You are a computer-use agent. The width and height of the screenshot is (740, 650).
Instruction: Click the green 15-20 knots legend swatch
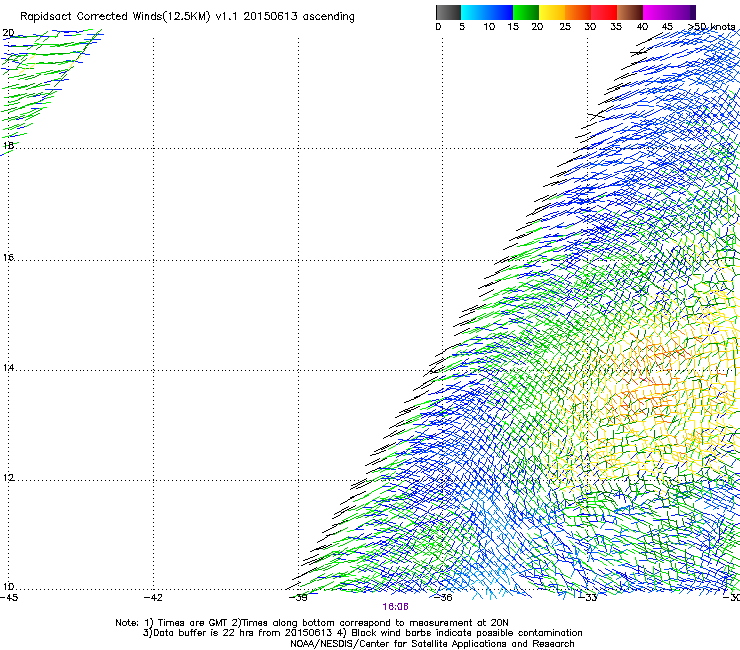[x=526, y=12]
